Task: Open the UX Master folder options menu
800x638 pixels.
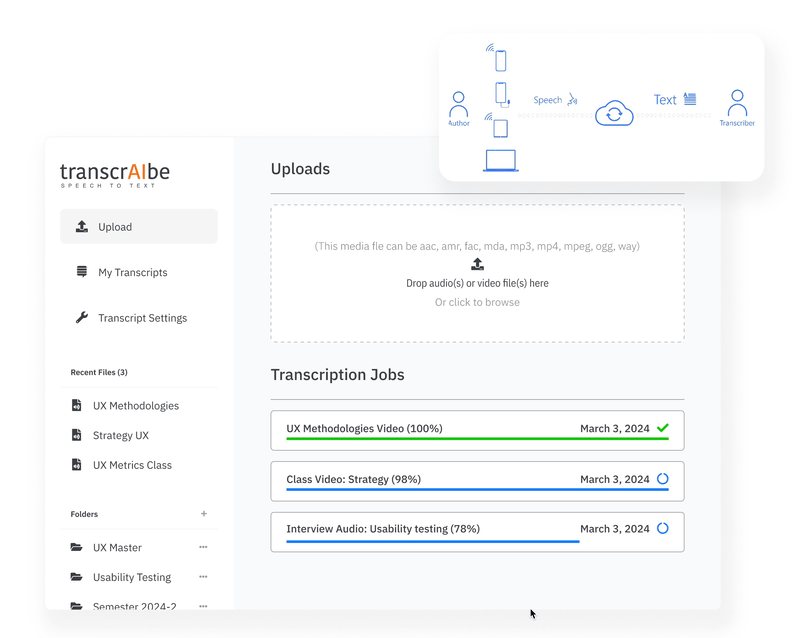Action: click(x=203, y=547)
